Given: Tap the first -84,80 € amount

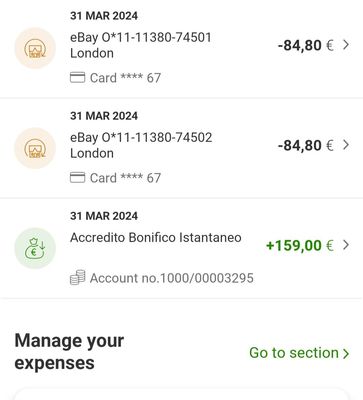Looking at the screenshot, I should click(x=305, y=45).
